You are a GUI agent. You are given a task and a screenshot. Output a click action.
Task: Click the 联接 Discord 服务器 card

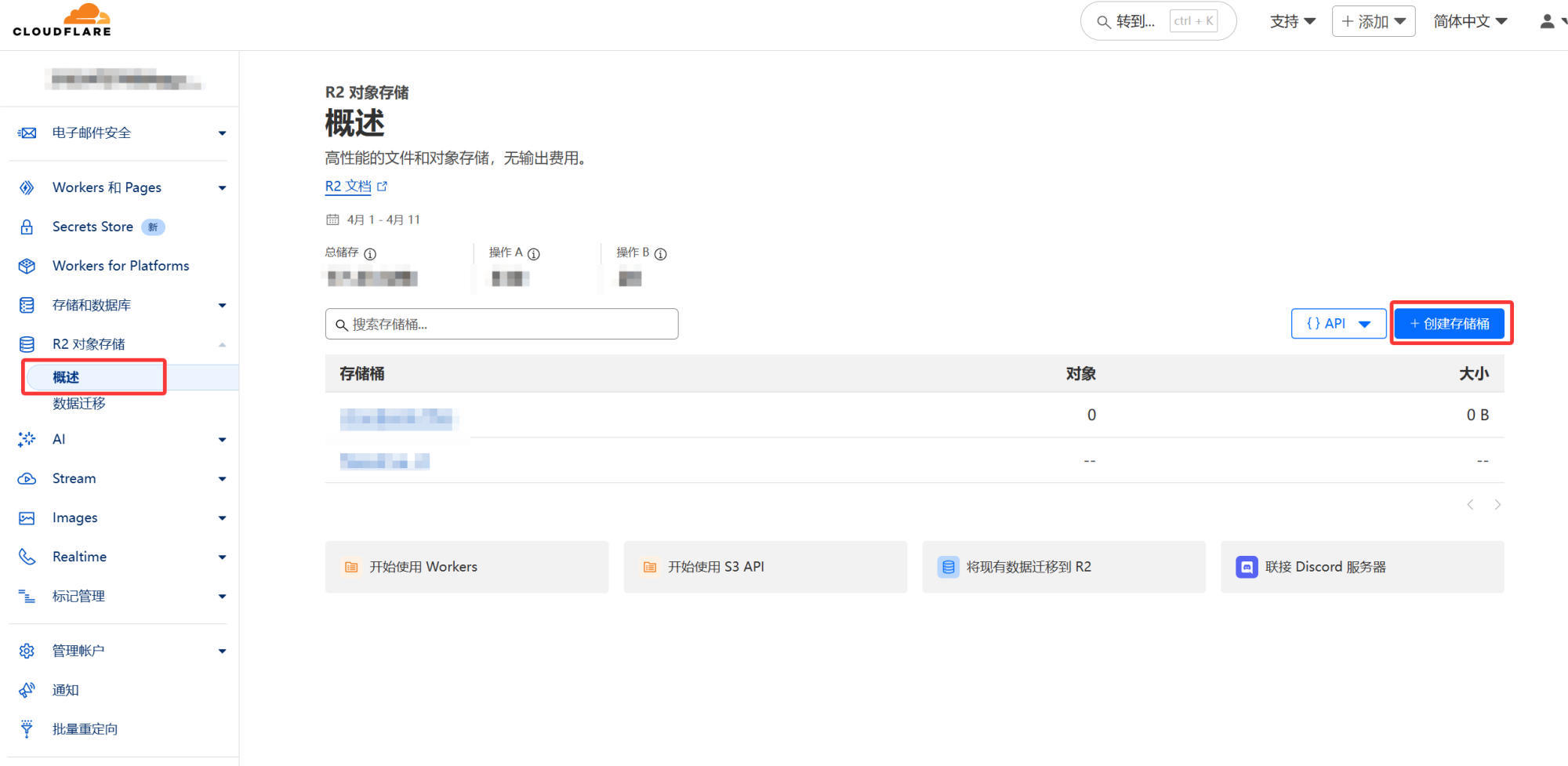coord(1363,567)
